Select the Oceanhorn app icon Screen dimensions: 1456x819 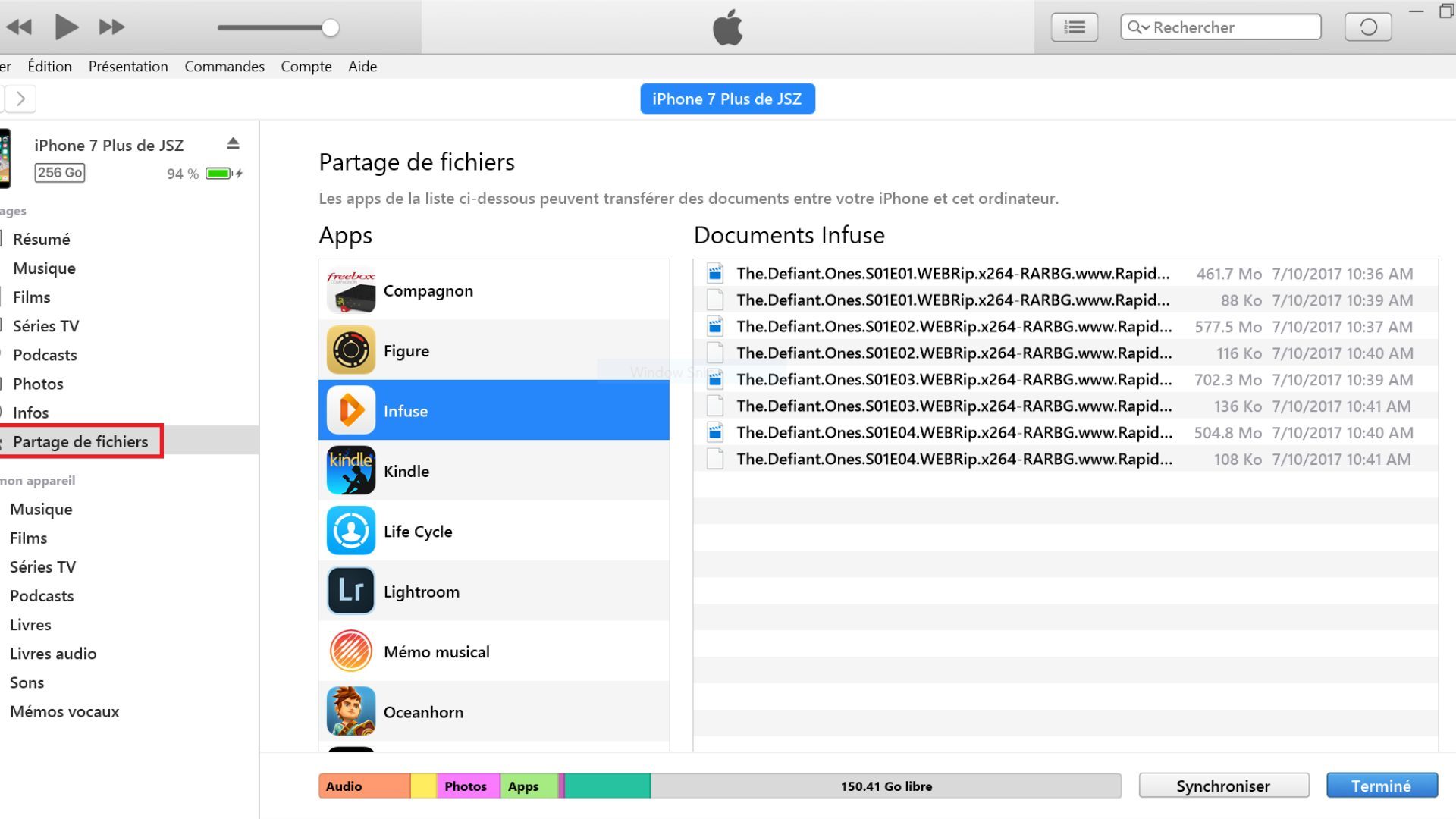click(x=351, y=711)
